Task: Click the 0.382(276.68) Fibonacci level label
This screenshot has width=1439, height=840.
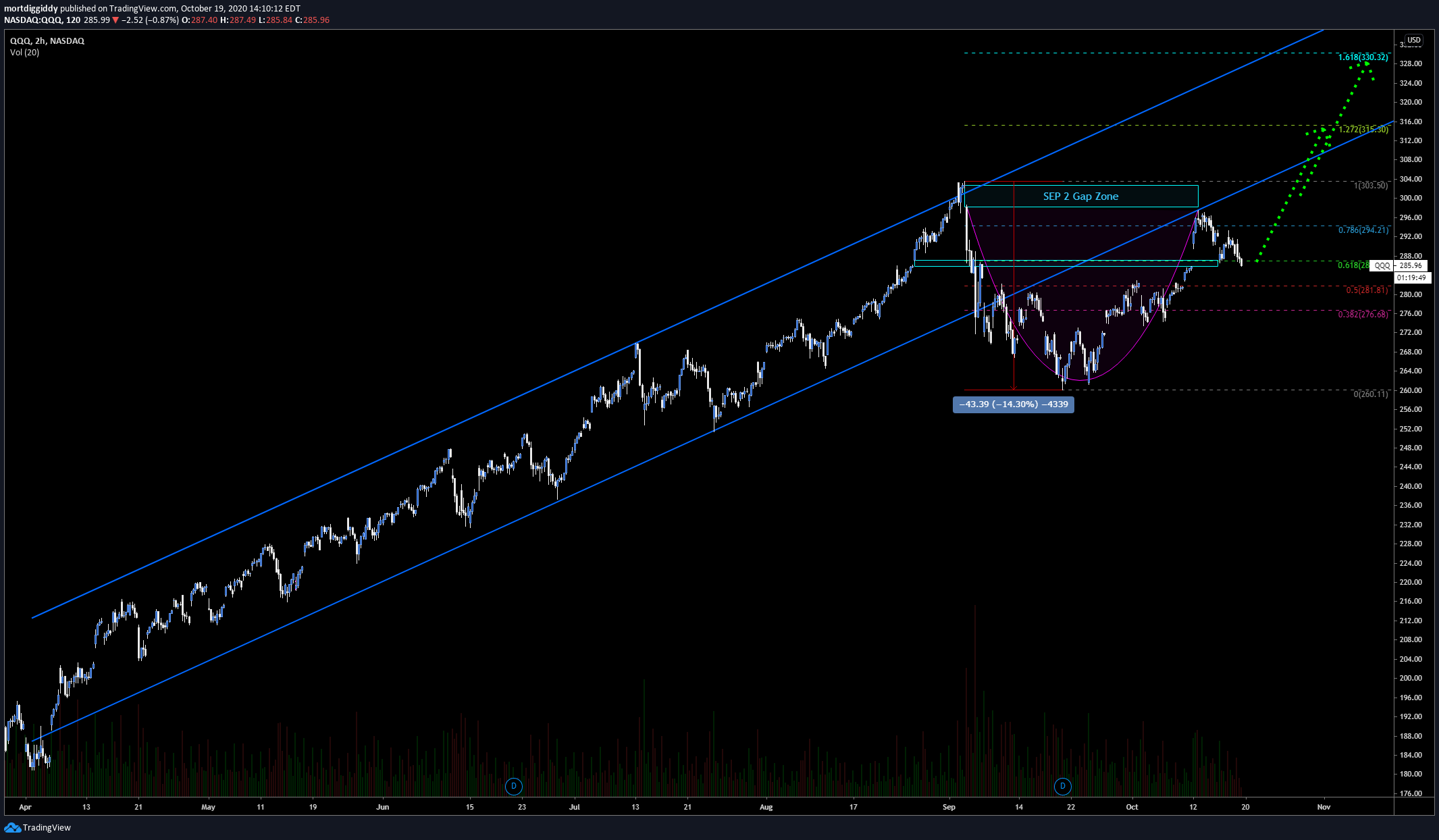Action: tap(1363, 315)
